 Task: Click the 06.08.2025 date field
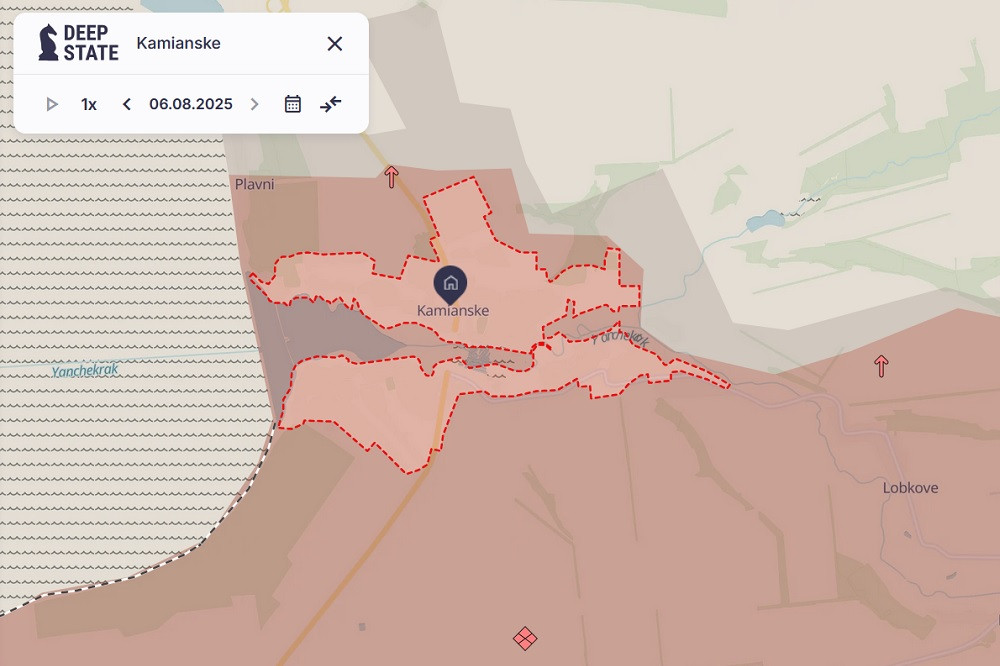[x=190, y=104]
